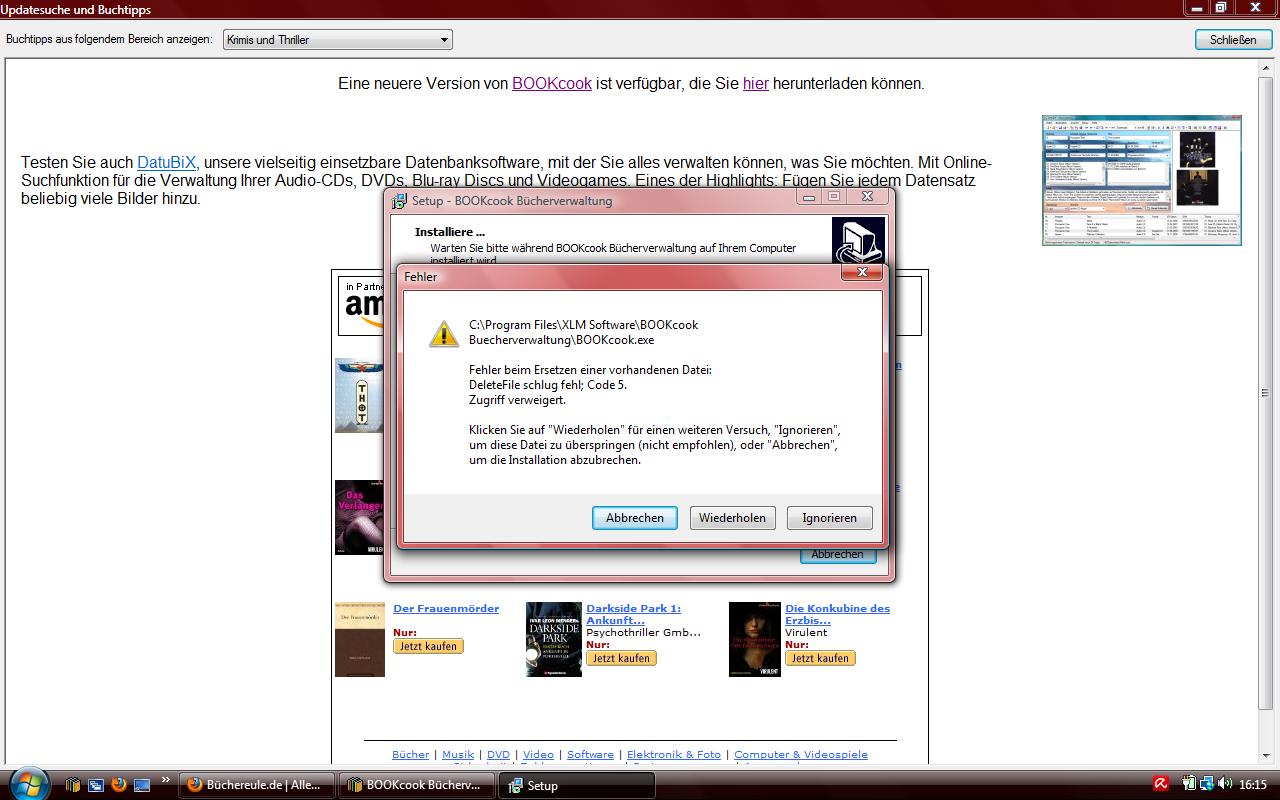The width and height of the screenshot is (1280, 800).
Task: Launch Firefox from the quick launch bar
Action: pos(119,785)
